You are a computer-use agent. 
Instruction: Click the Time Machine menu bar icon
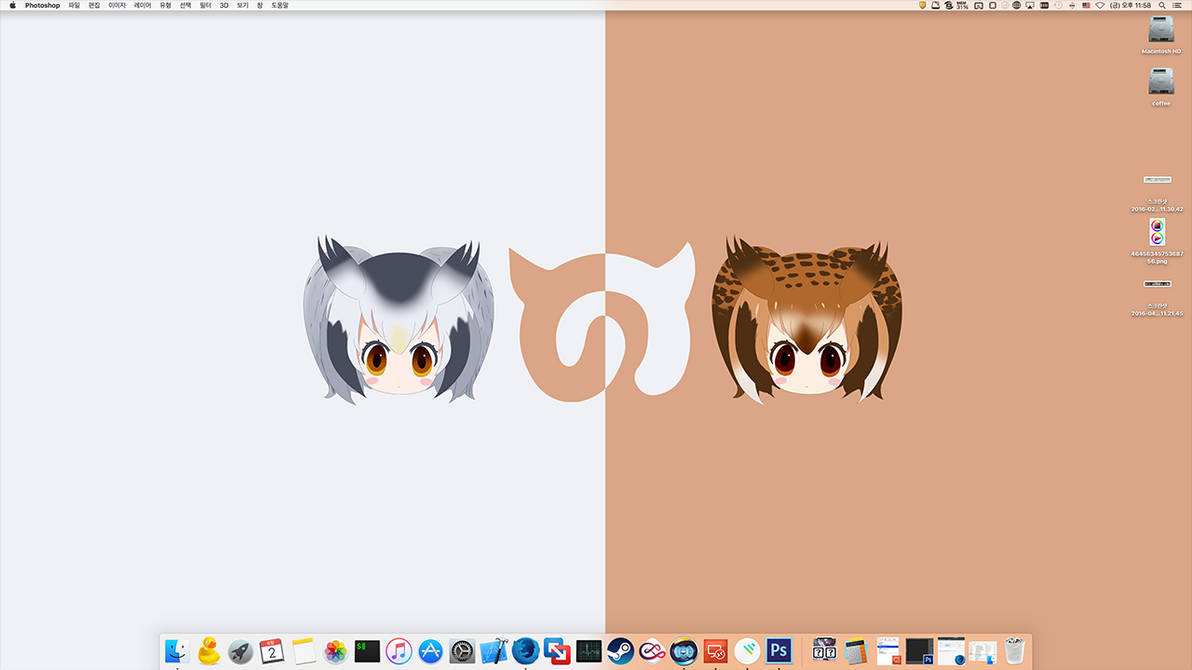pos(1058,5)
